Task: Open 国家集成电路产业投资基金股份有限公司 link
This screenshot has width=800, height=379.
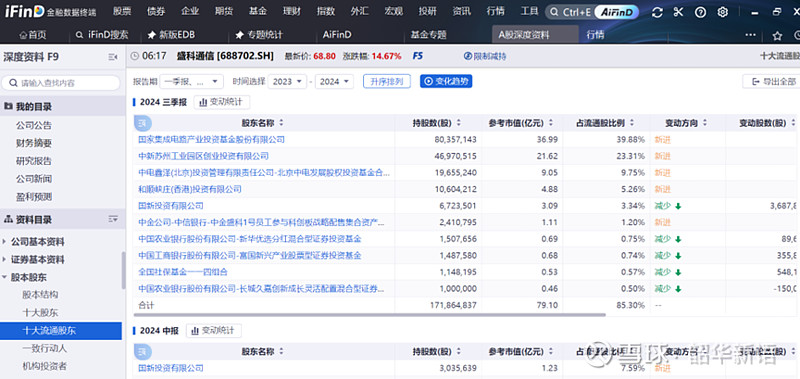Action: pos(211,139)
